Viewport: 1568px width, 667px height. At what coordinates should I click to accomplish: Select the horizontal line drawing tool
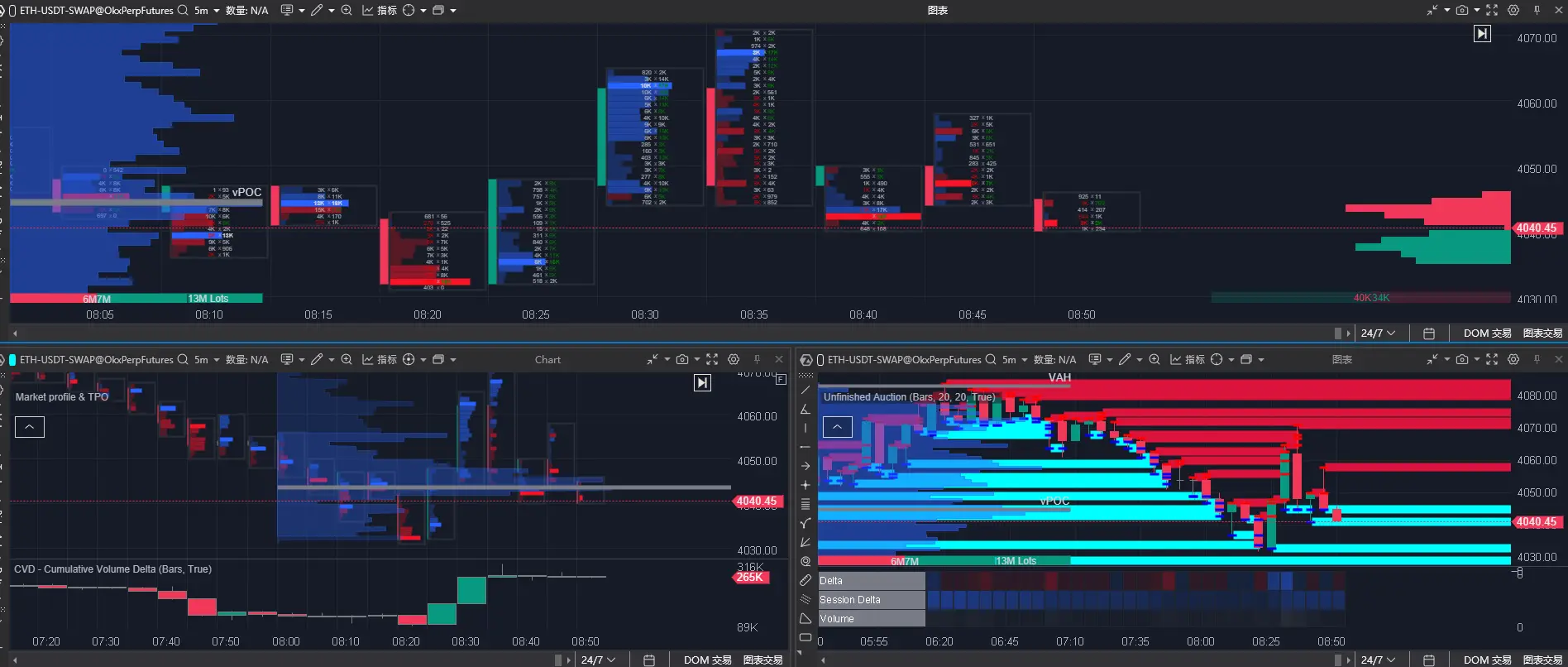coord(806,447)
